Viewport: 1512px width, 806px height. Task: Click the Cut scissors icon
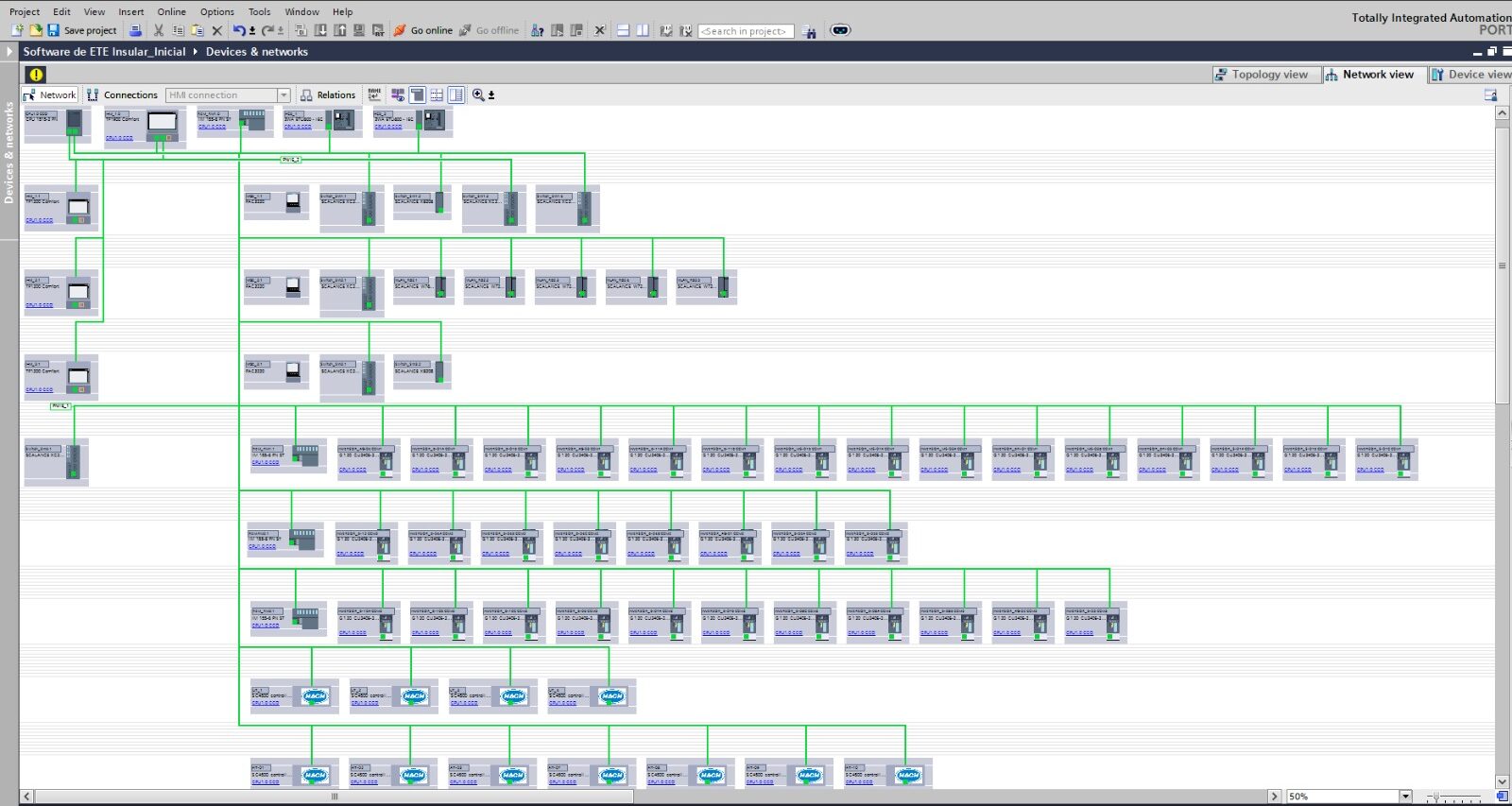point(159,30)
